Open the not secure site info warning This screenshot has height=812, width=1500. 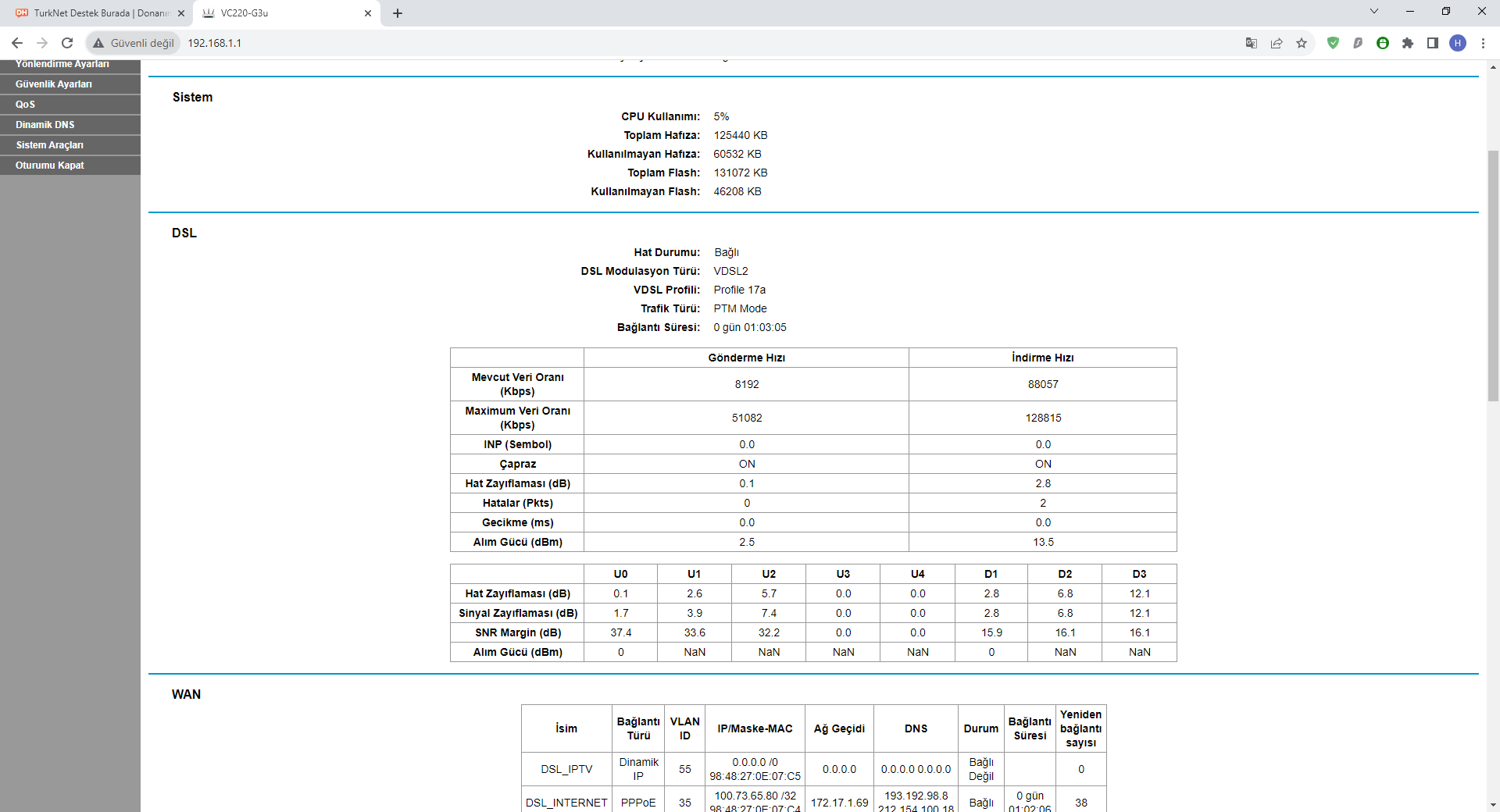[134, 43]
